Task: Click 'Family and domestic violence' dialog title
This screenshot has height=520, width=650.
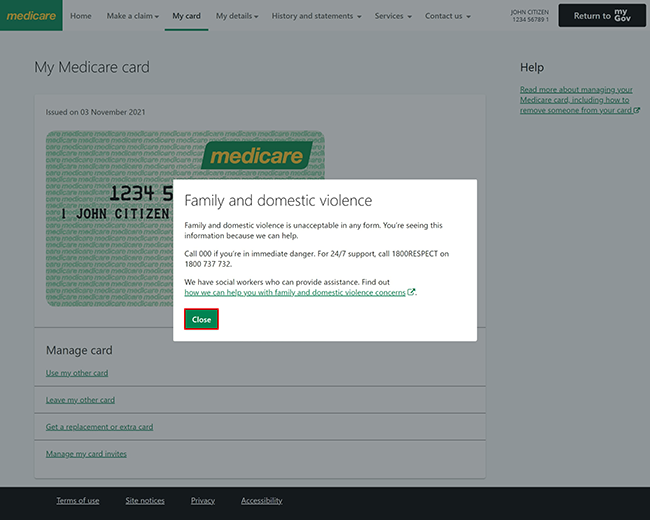Action: (x=278, y=201)
